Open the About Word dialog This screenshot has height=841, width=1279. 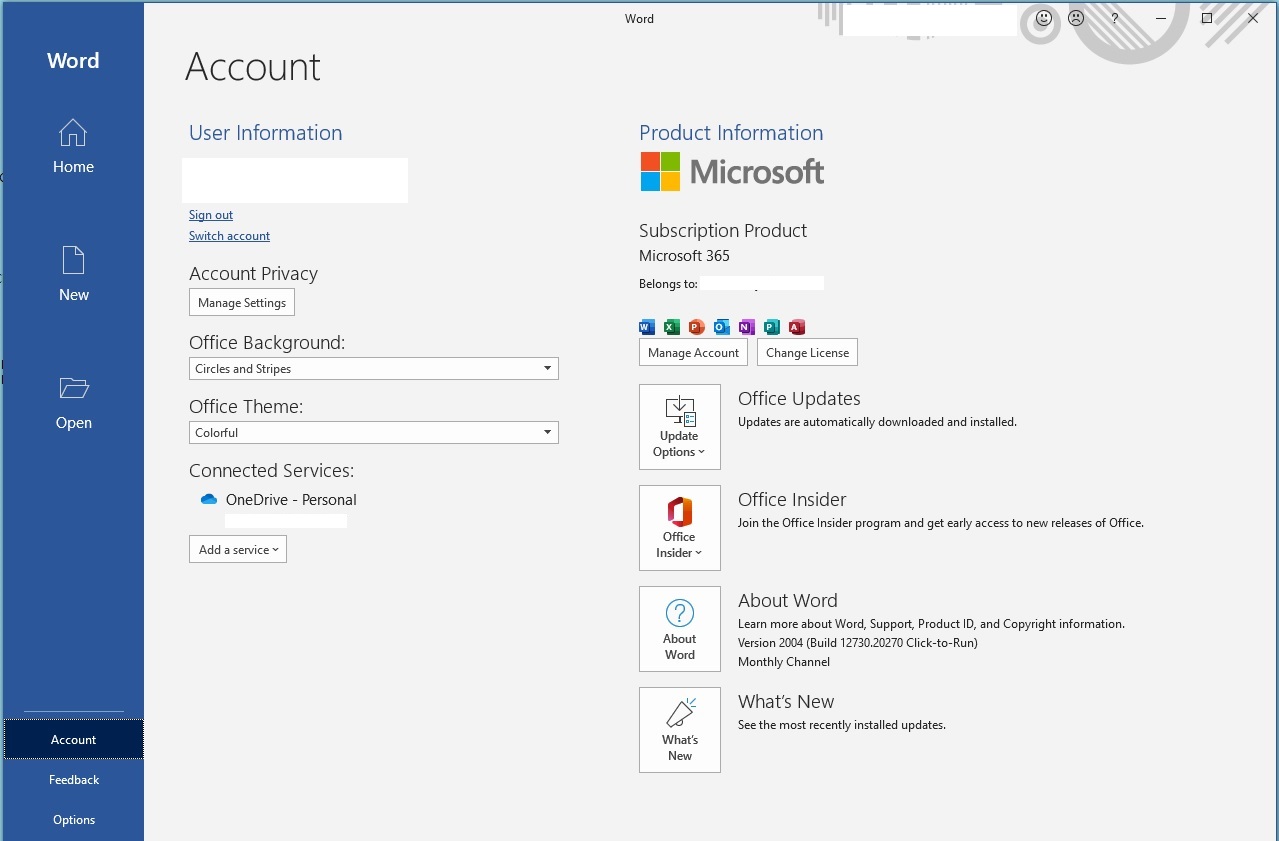[x=680, y=629]
